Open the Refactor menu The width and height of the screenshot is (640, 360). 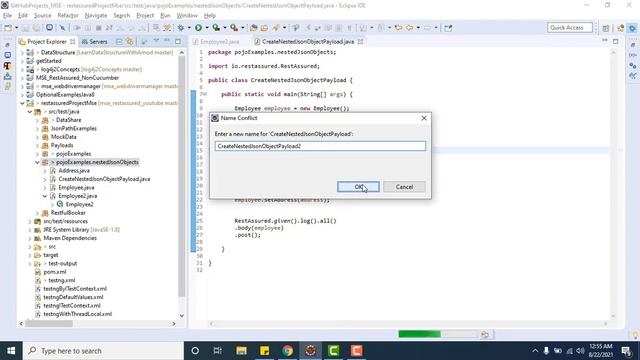point(68,16)
